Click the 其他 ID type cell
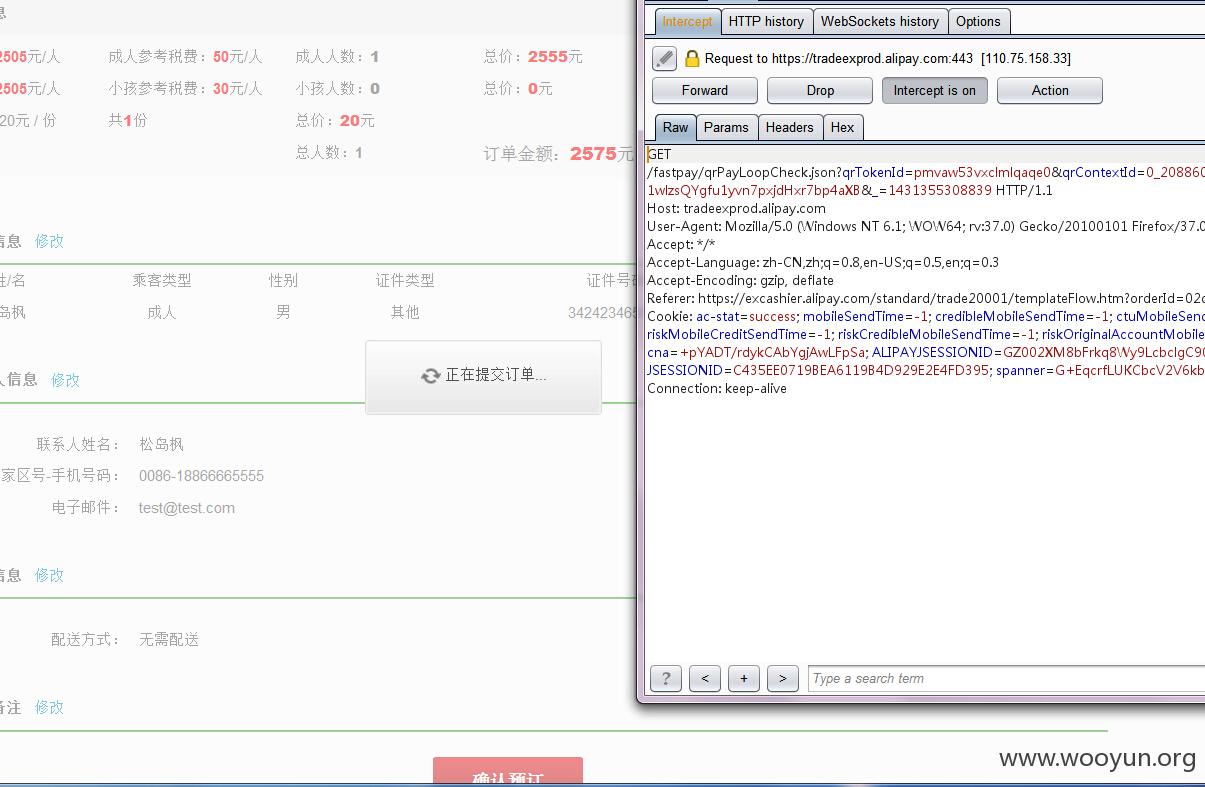This screenshot has height=787, width=1205. (x=405, y=313)
